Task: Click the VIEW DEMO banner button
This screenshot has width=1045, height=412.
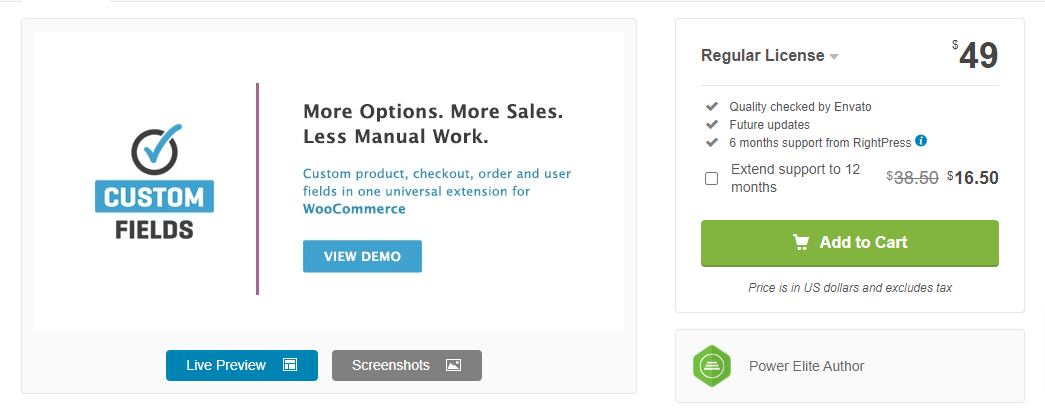Action: click(x=363, y=256)
